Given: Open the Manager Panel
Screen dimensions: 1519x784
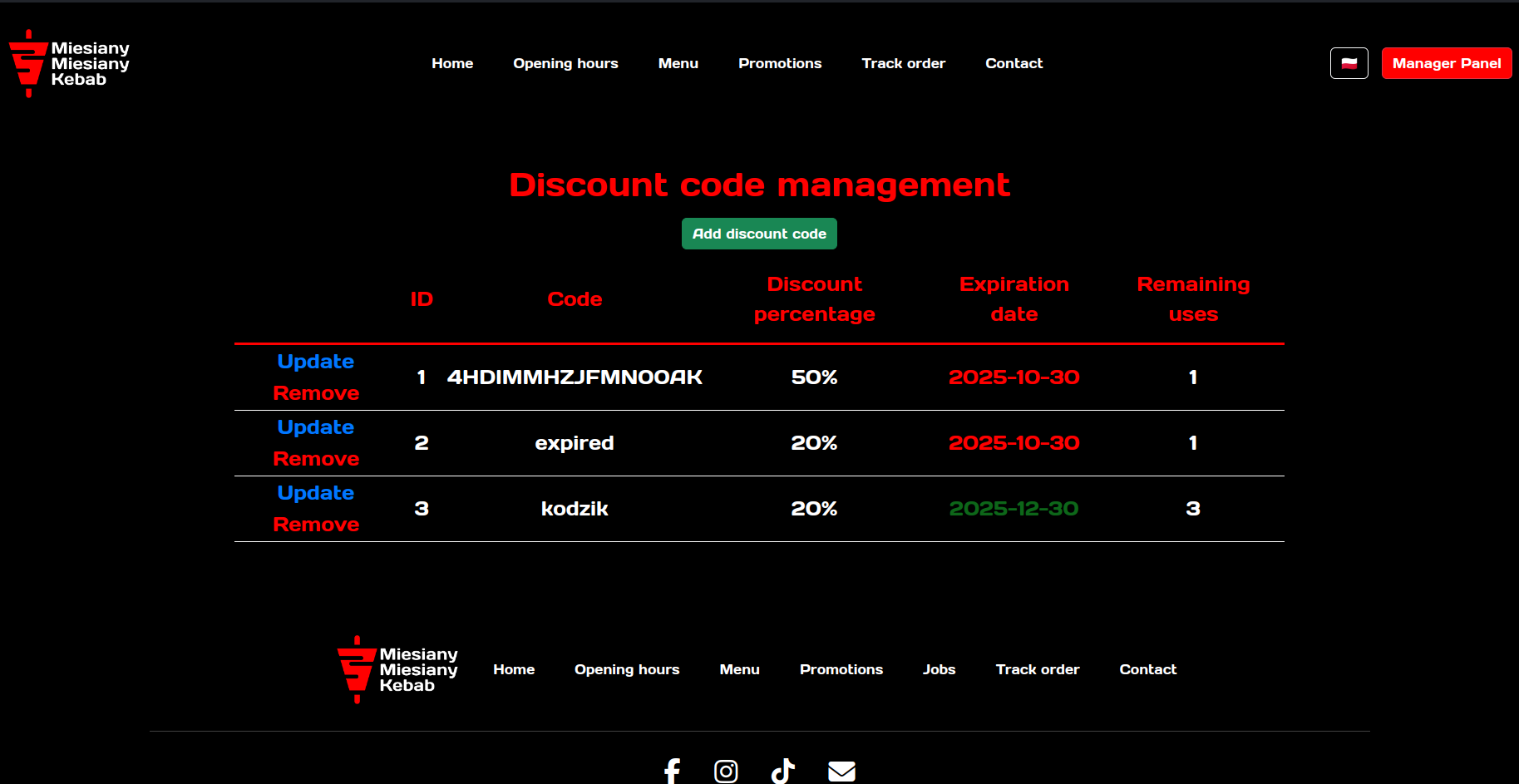Looking at the screenshot, I should coord(1446,63).
